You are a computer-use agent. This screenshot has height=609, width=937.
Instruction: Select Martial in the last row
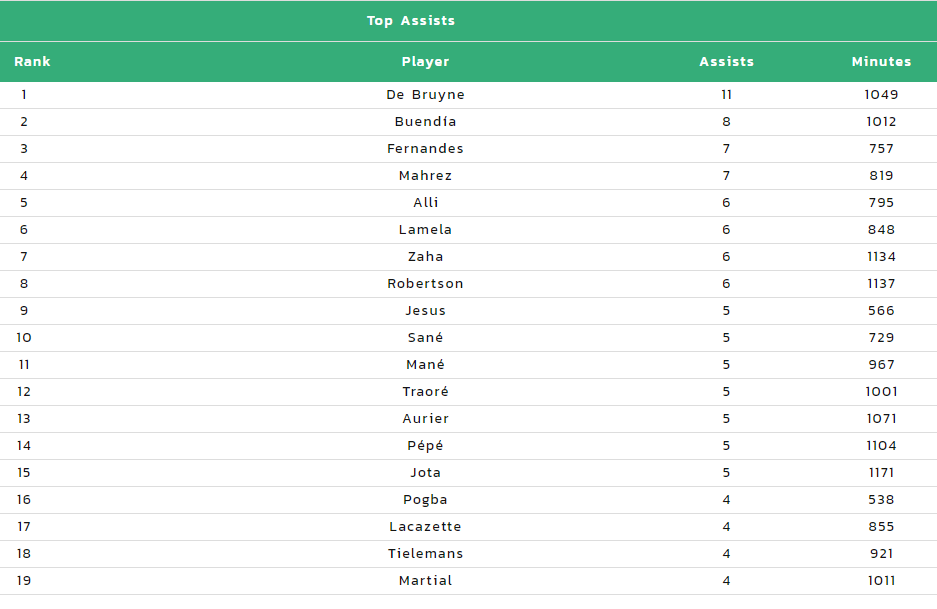[x=425, y=581]
